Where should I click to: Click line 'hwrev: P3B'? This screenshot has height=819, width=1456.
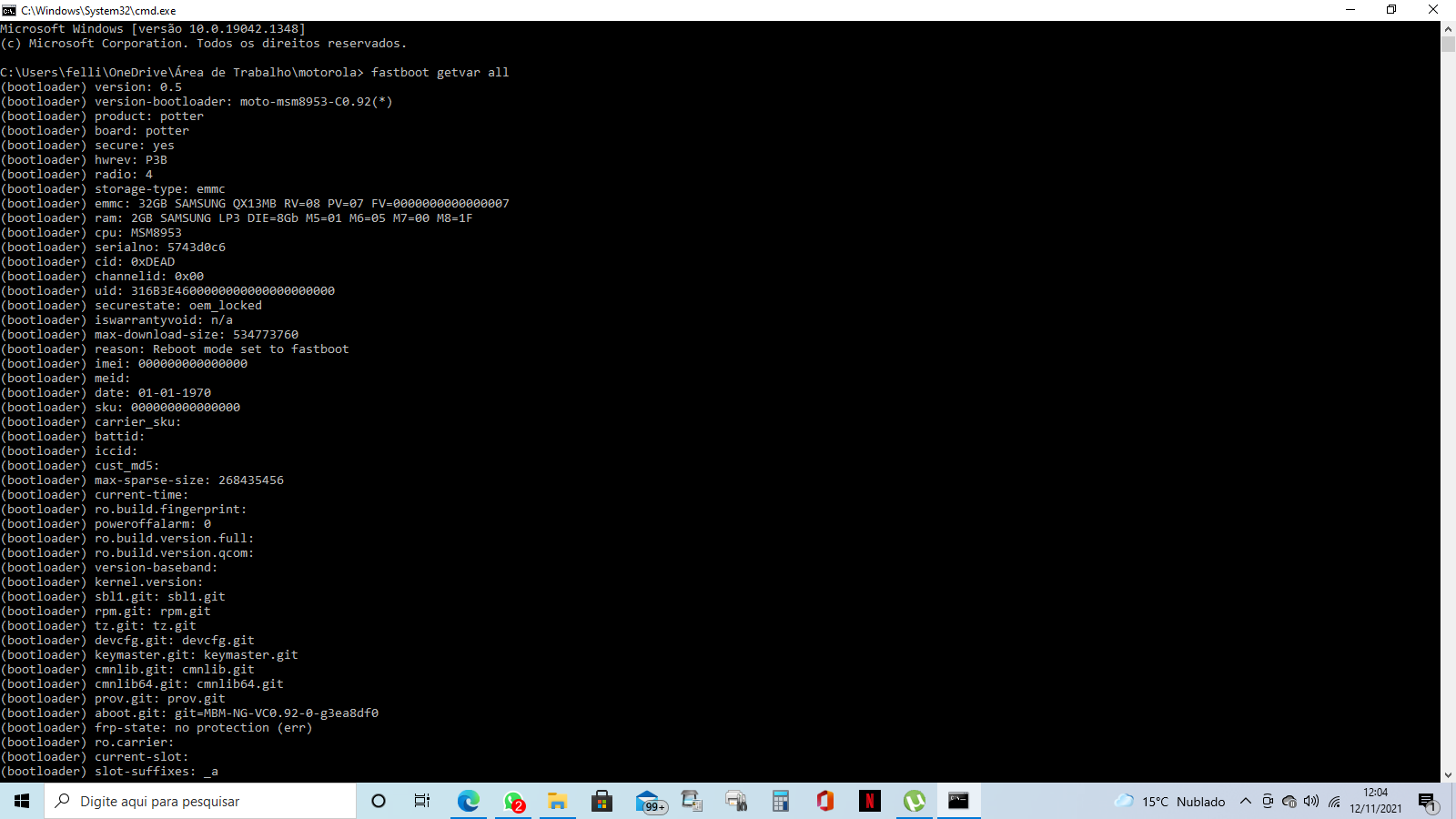[x=84, y=160]
